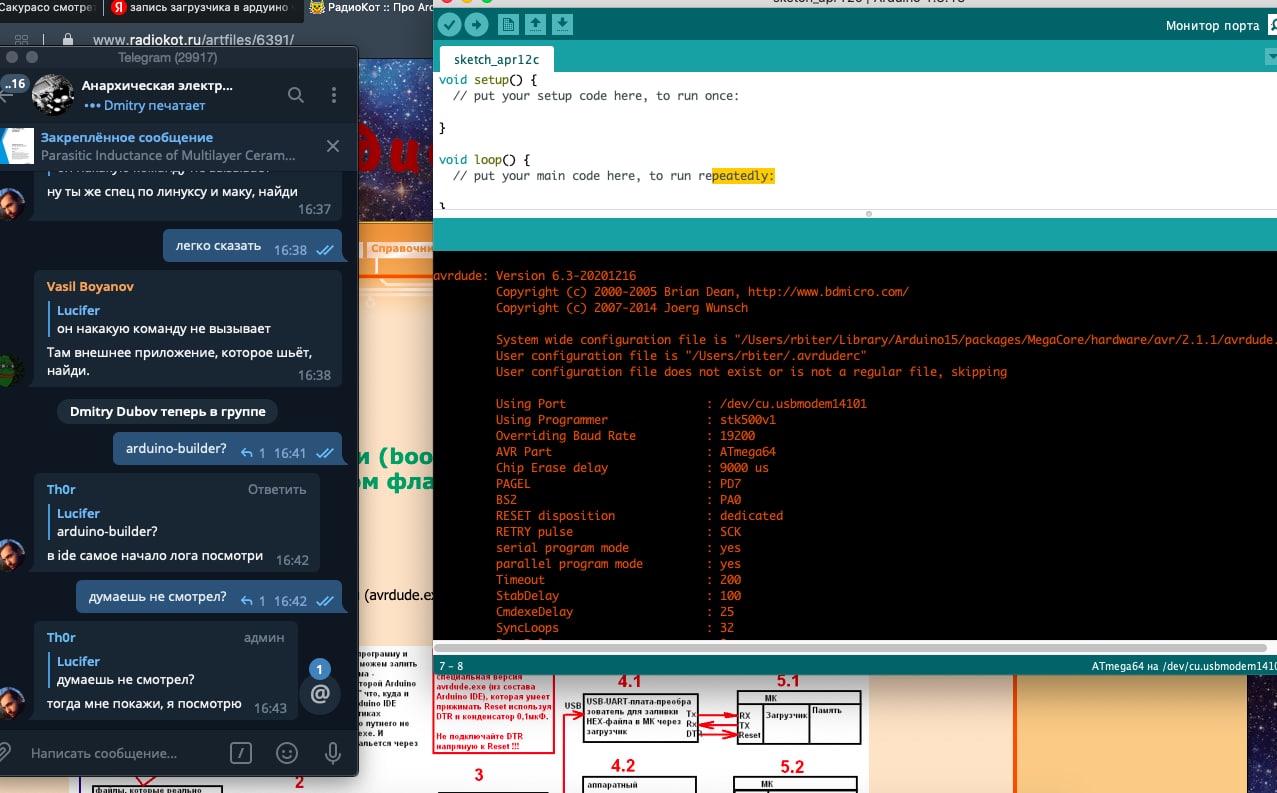Screen dimensions: 1277x793
Task: Click reply count on 'arduino-builder?' outgoing message
Action: click(x=252, y=453)
